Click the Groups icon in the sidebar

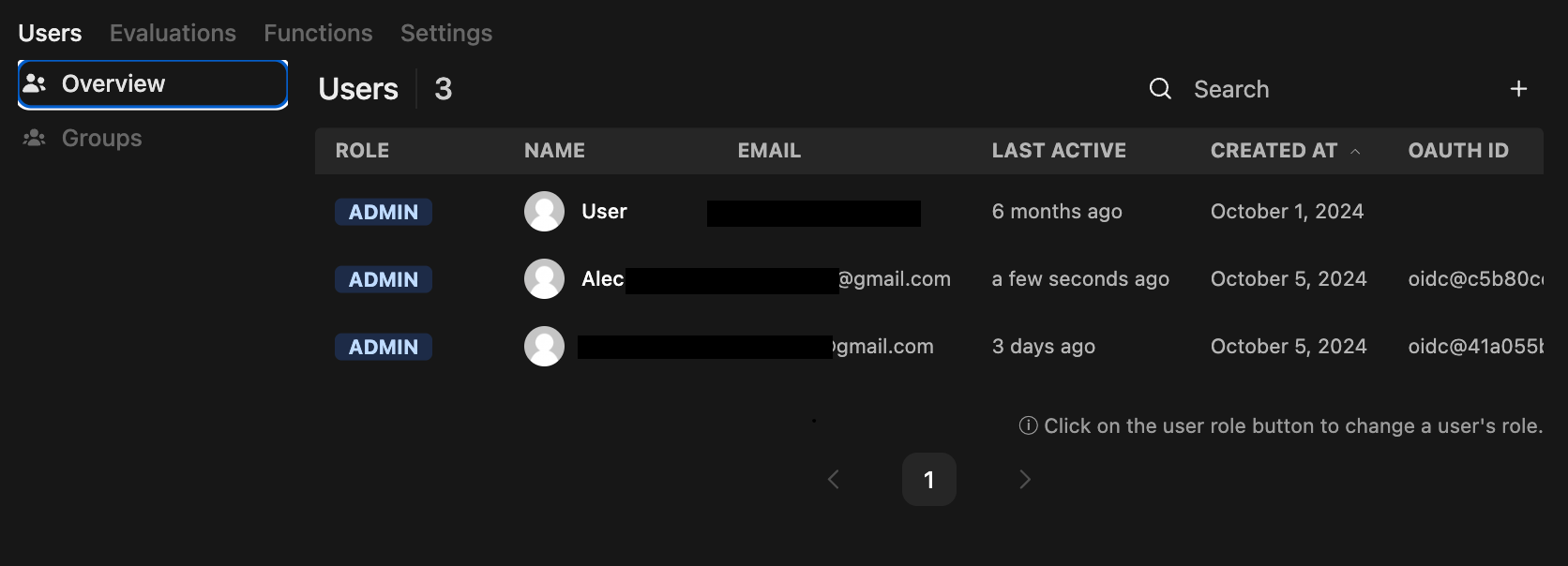coord(35,138)
